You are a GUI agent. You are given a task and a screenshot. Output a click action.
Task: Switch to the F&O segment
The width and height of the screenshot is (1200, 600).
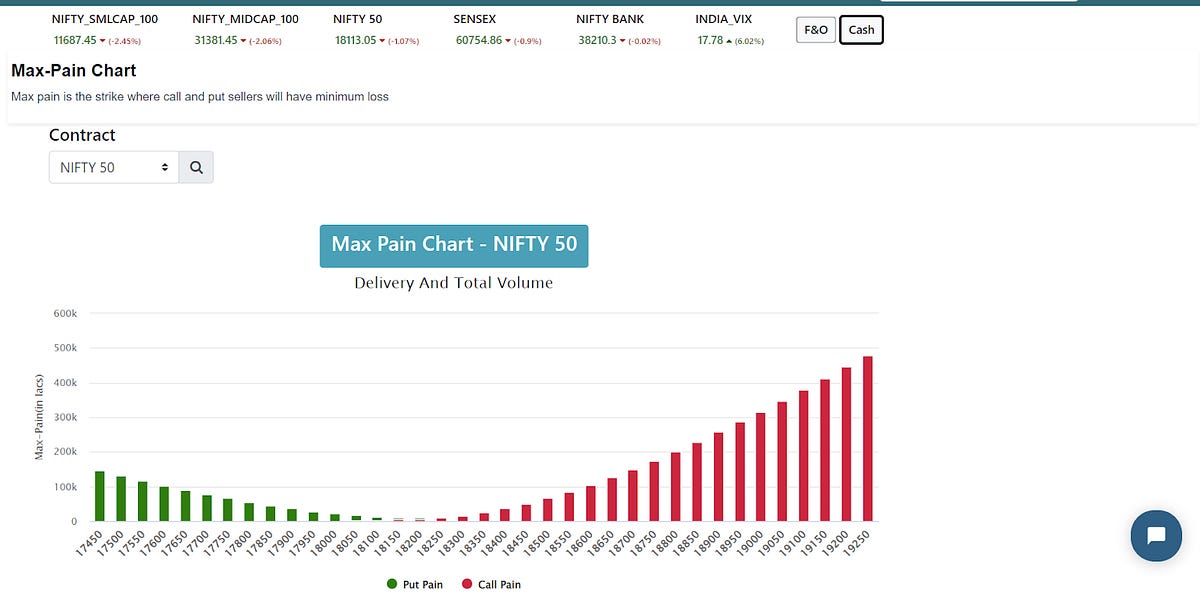point(815,29)
